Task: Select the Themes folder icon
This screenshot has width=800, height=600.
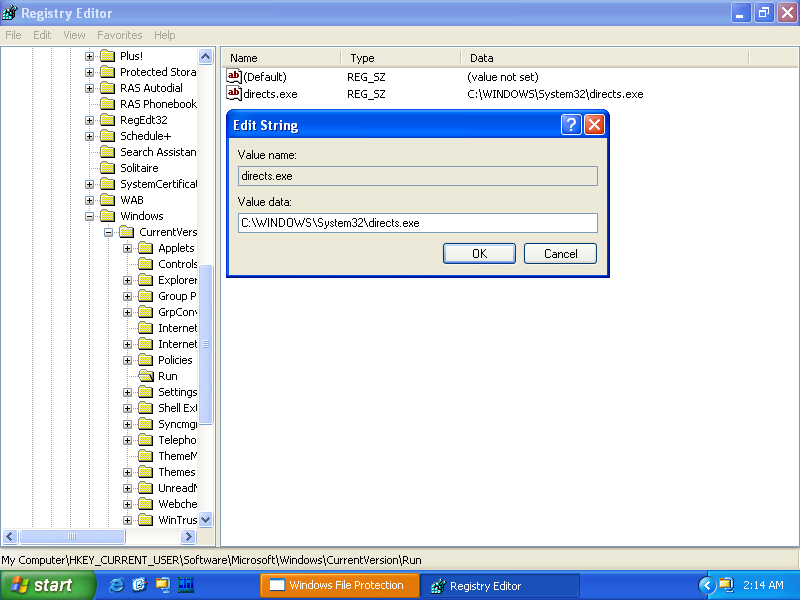Action: tap(145, 472)
